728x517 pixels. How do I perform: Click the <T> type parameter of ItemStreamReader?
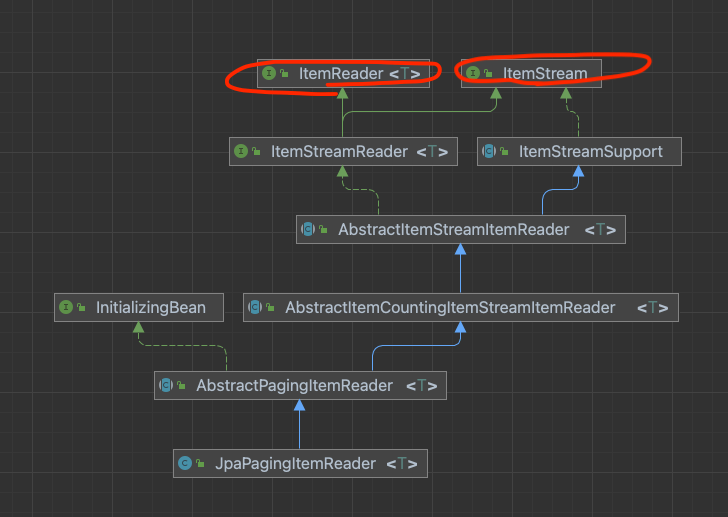[432, 152]
